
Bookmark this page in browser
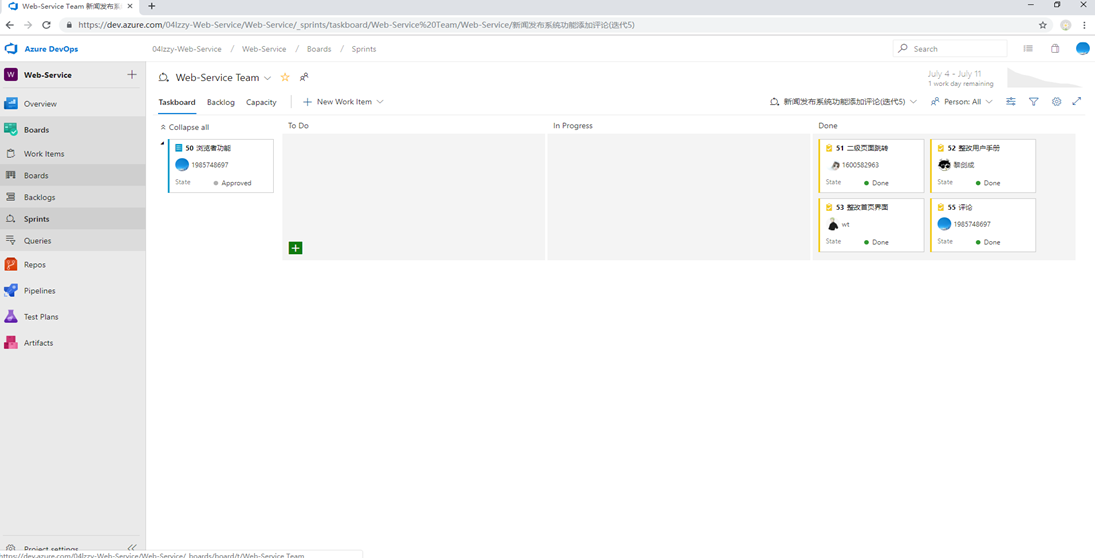(1043, 24)
